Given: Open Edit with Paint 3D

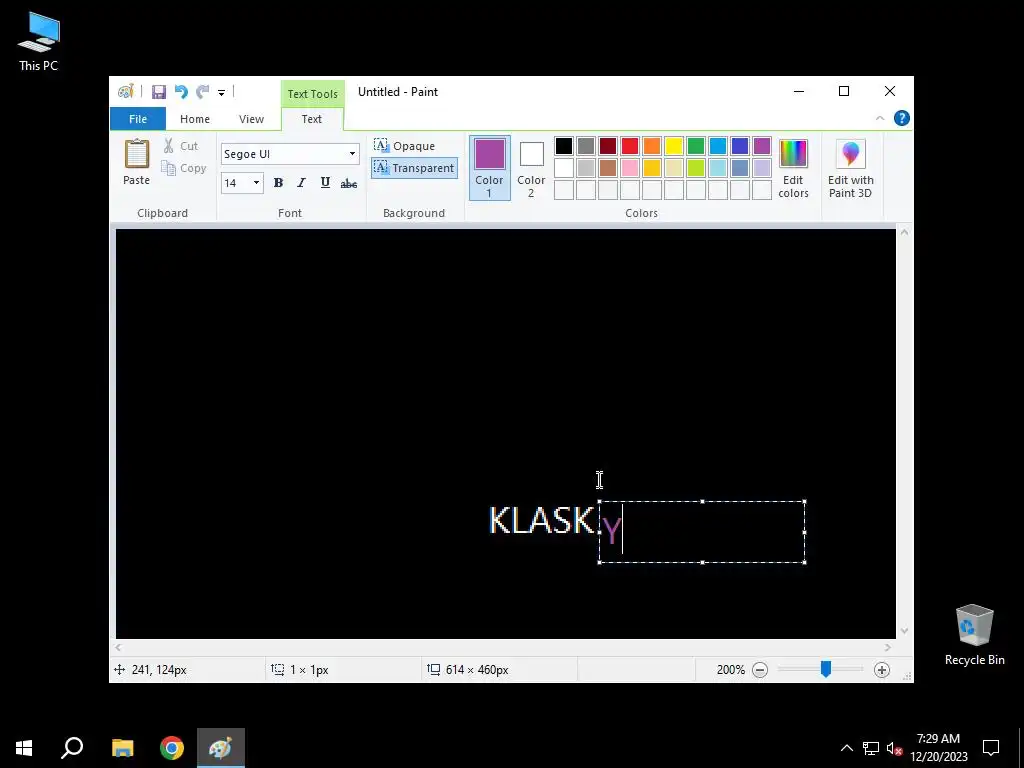Looking at the screenshot, I should point(850,168).
